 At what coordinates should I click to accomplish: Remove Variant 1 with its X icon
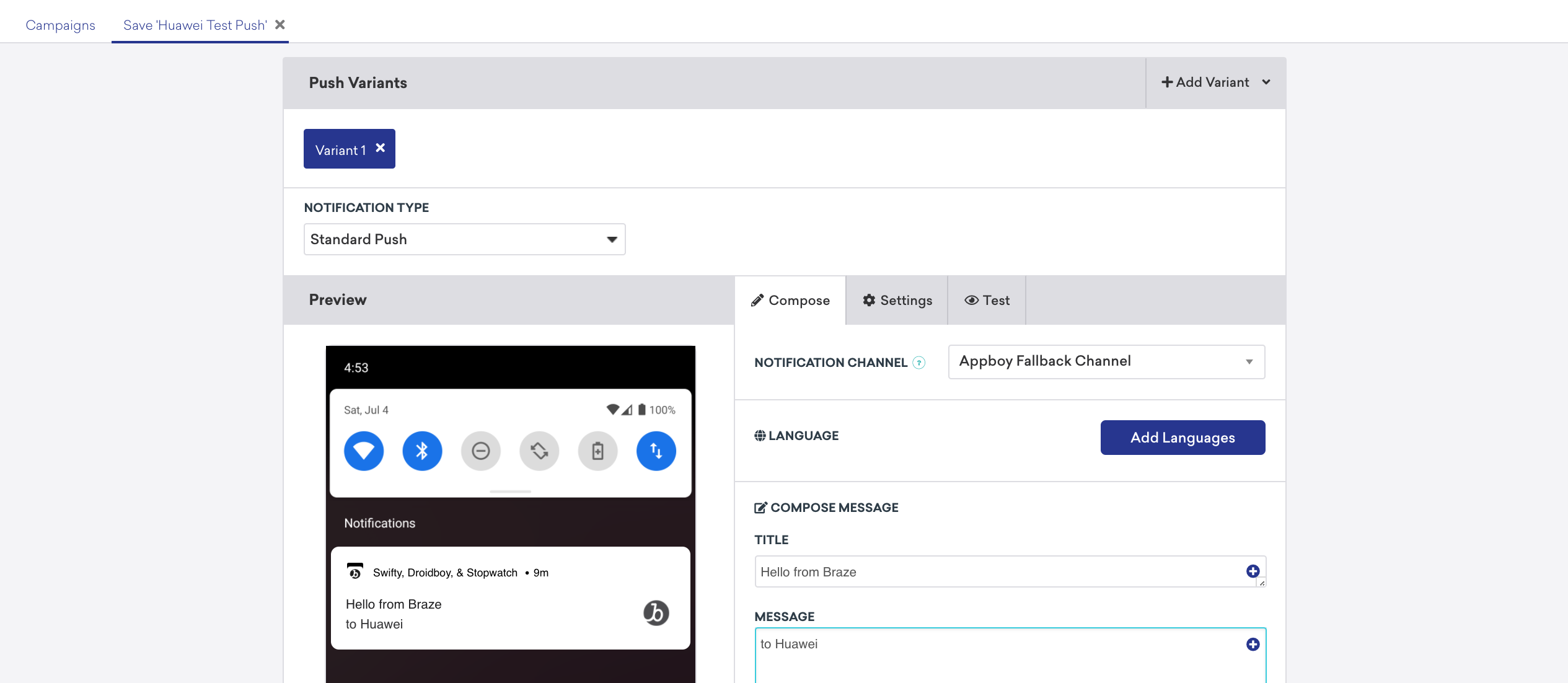coord(381,148)
